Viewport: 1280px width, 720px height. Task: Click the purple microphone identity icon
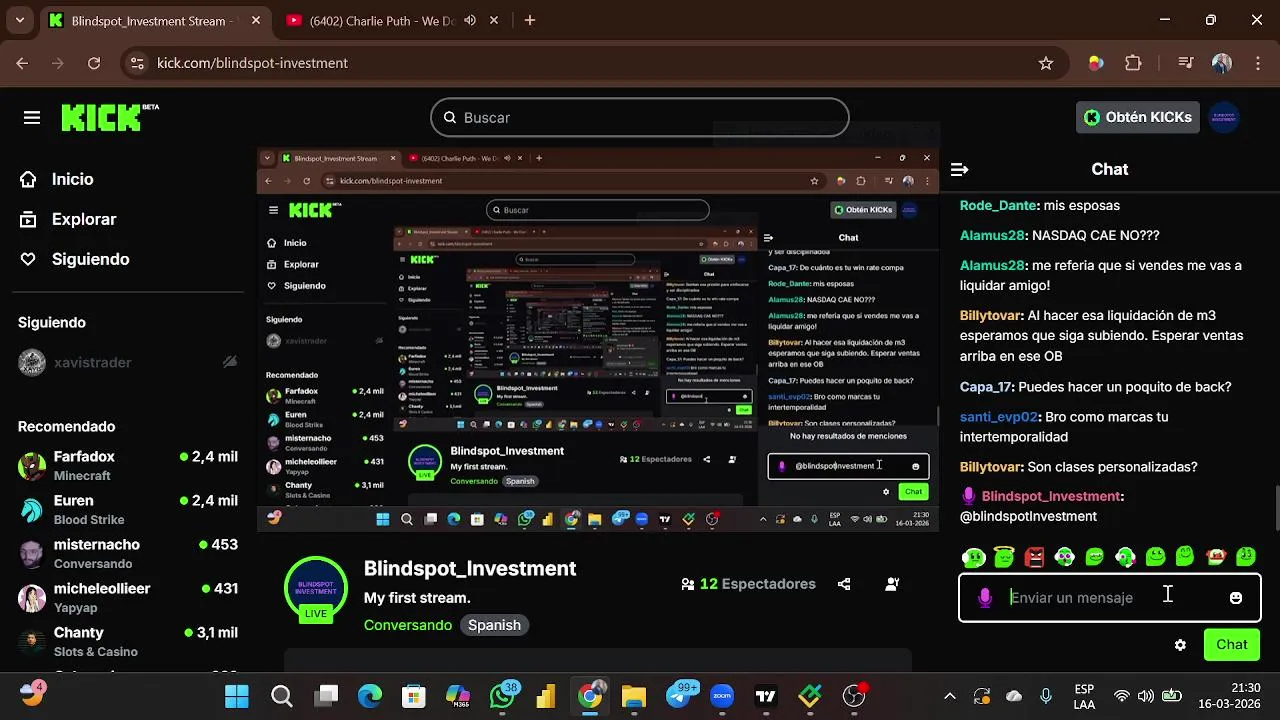click(985, 598)
